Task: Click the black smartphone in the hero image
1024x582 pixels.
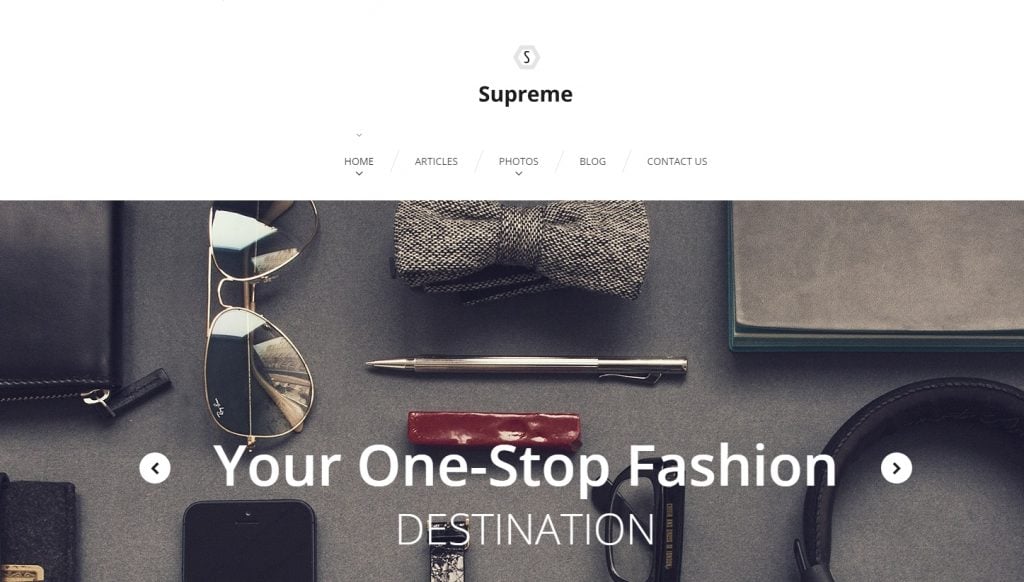Action: click(x=249, y=541)
